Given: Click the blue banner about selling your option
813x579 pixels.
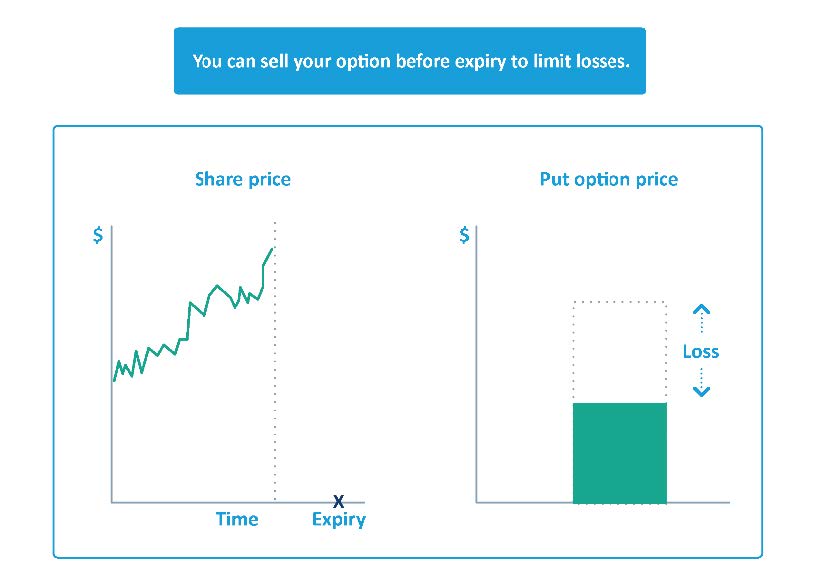Looking at the screenshot, I should (410, 61).
